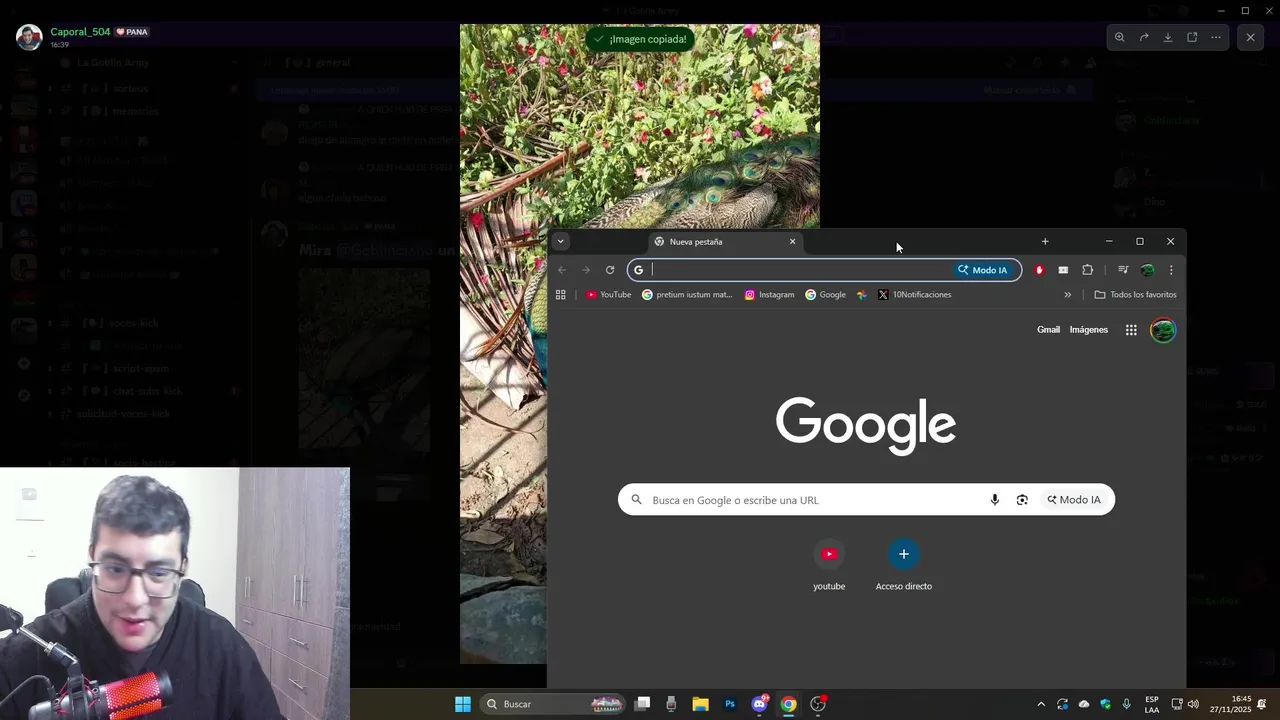Viewport: 1280px width, 720px height.
Task: Open Gmail link on Google page
Action: [1048, 330]
